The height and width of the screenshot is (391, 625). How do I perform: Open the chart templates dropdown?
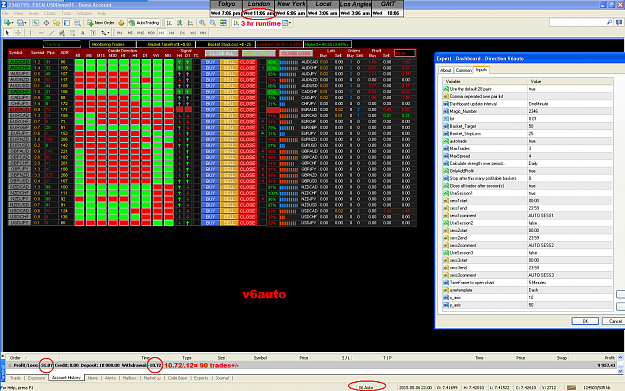[287, 23]
